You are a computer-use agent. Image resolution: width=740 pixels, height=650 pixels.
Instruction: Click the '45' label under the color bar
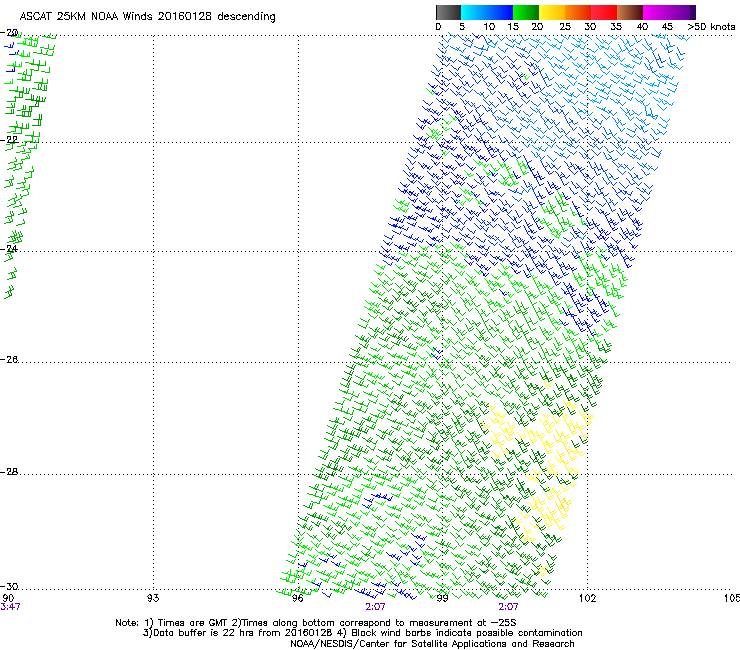point(667,26)
